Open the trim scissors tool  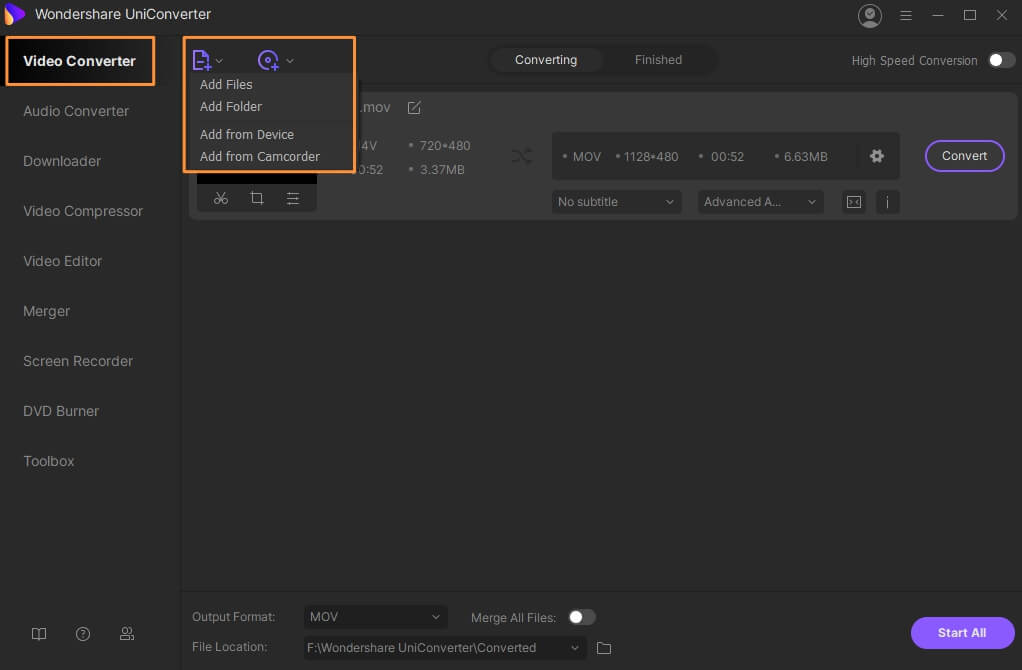point(221,198)
